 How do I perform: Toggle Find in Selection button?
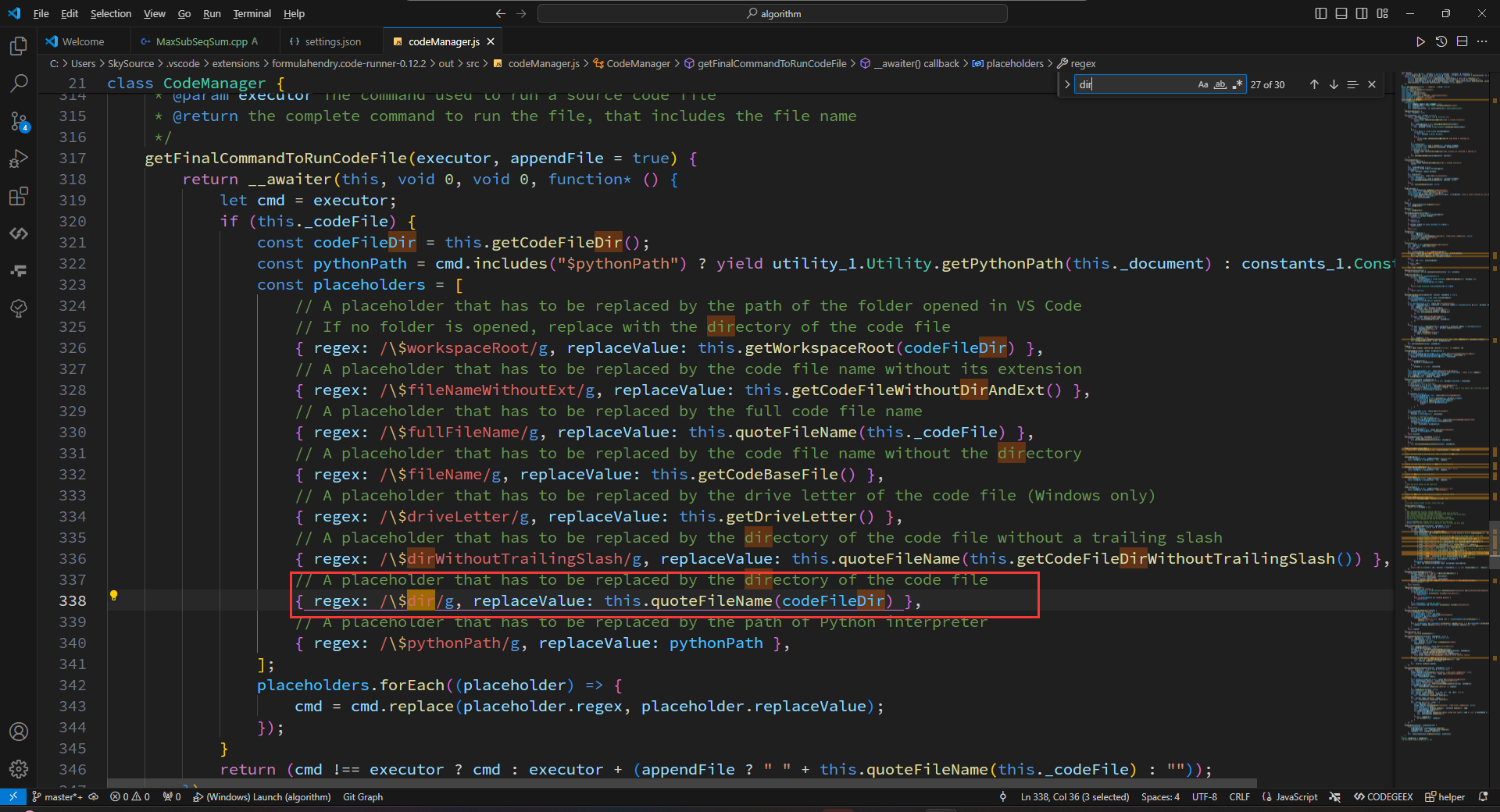click(1352, 84)
